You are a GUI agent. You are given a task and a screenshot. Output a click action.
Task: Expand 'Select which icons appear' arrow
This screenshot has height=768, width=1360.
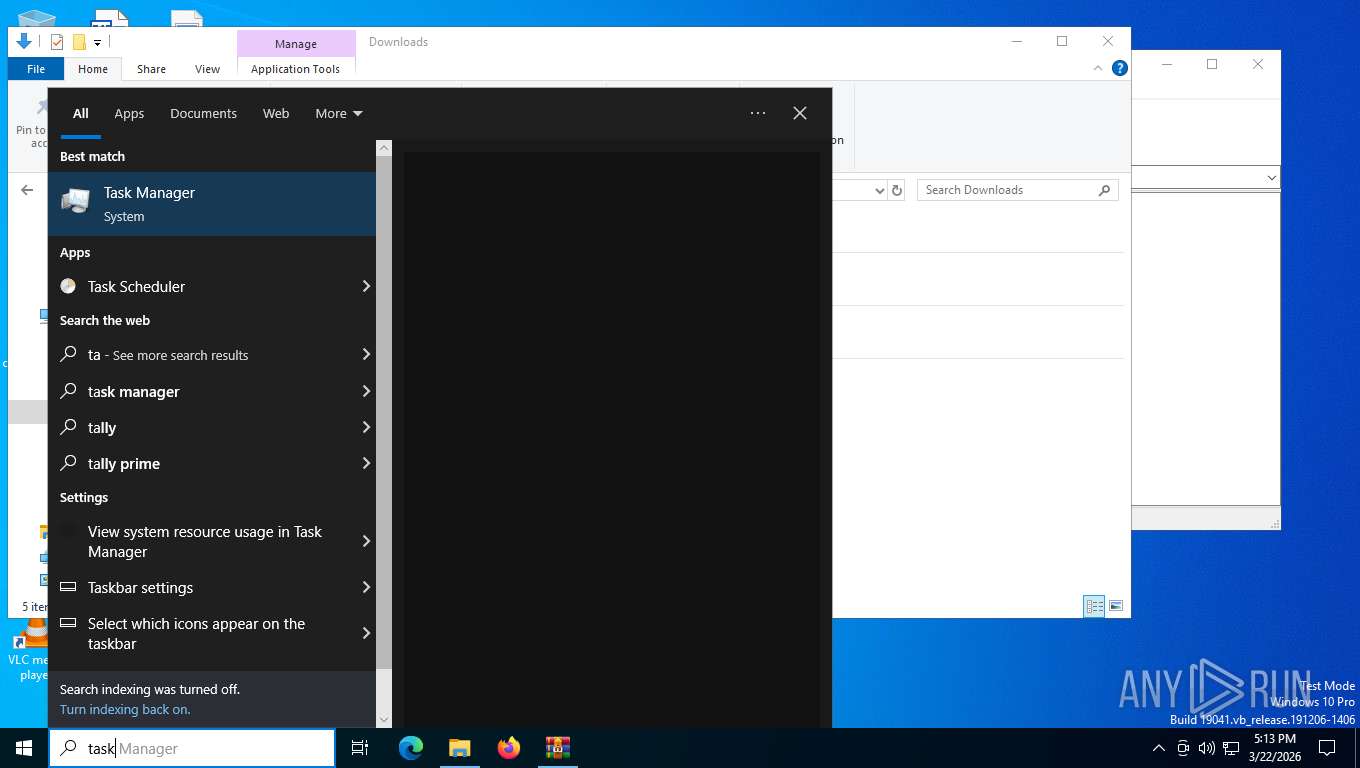tap(366, 633)
